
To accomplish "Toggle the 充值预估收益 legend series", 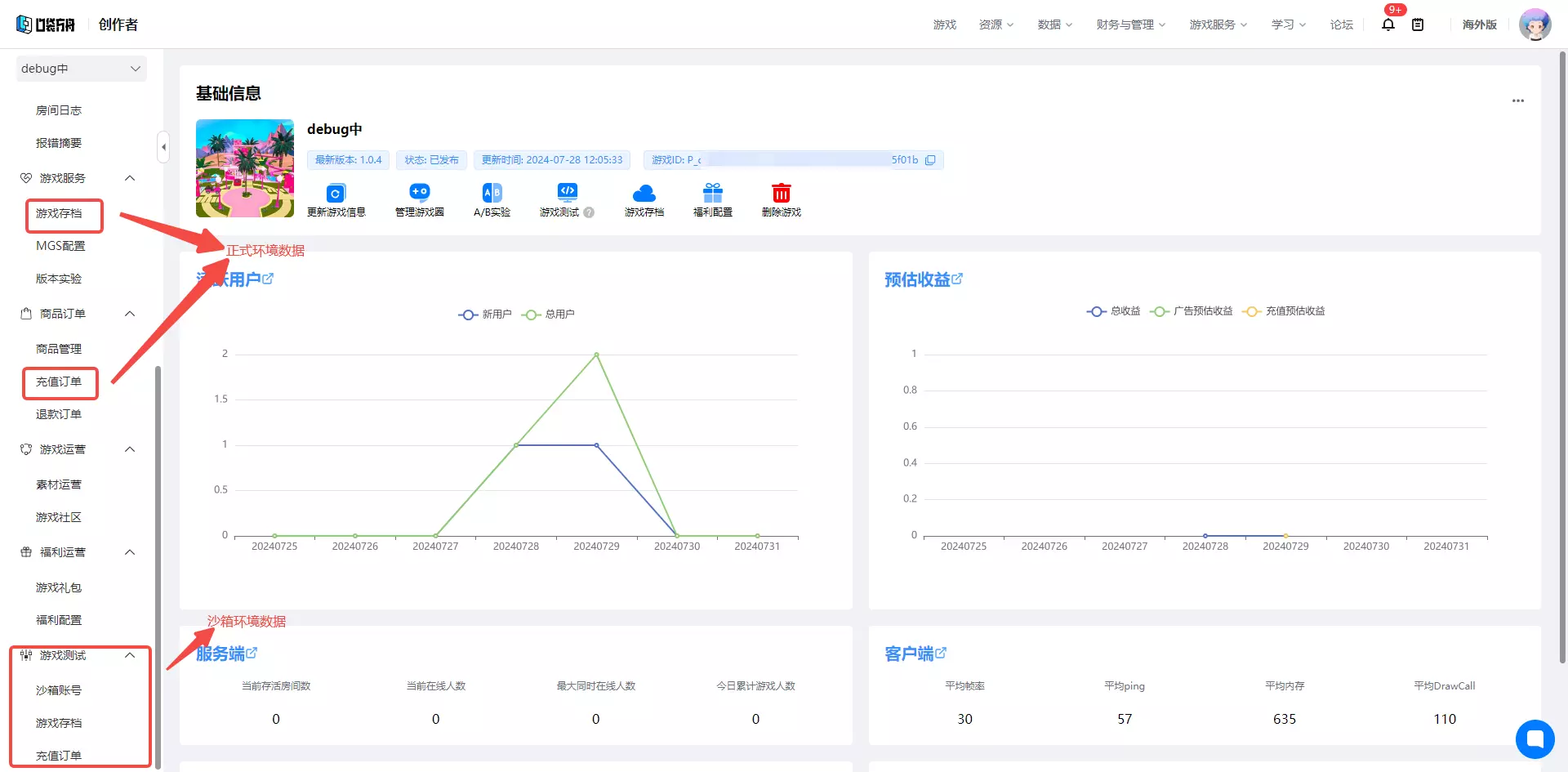I will coord(1284,311).
